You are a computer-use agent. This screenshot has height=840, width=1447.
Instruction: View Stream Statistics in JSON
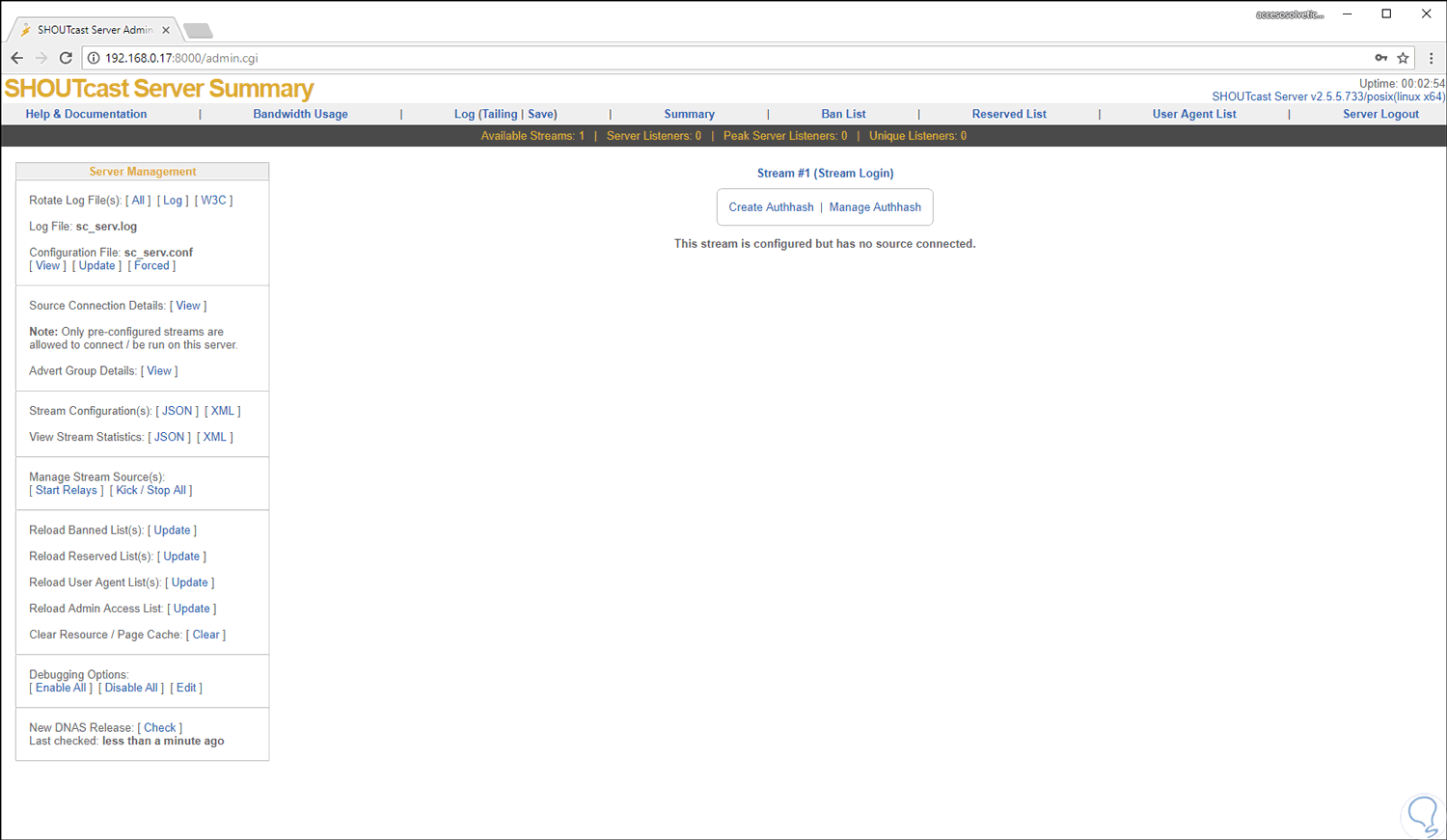coord(170,437)
